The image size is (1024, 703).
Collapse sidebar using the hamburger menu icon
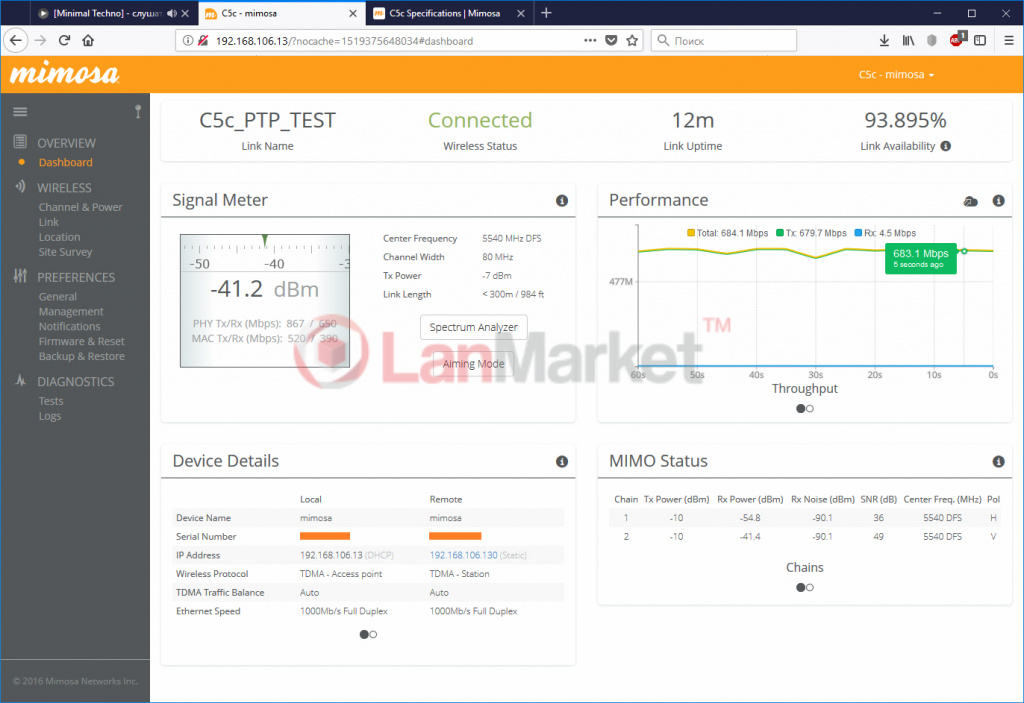20,111
